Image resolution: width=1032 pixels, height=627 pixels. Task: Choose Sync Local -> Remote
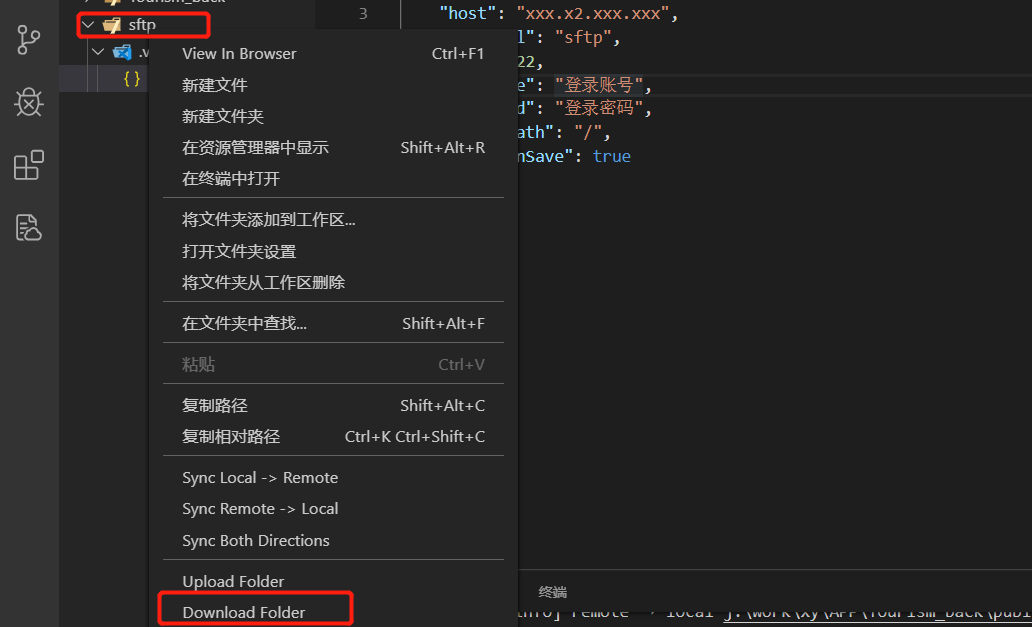coord(260,477)
